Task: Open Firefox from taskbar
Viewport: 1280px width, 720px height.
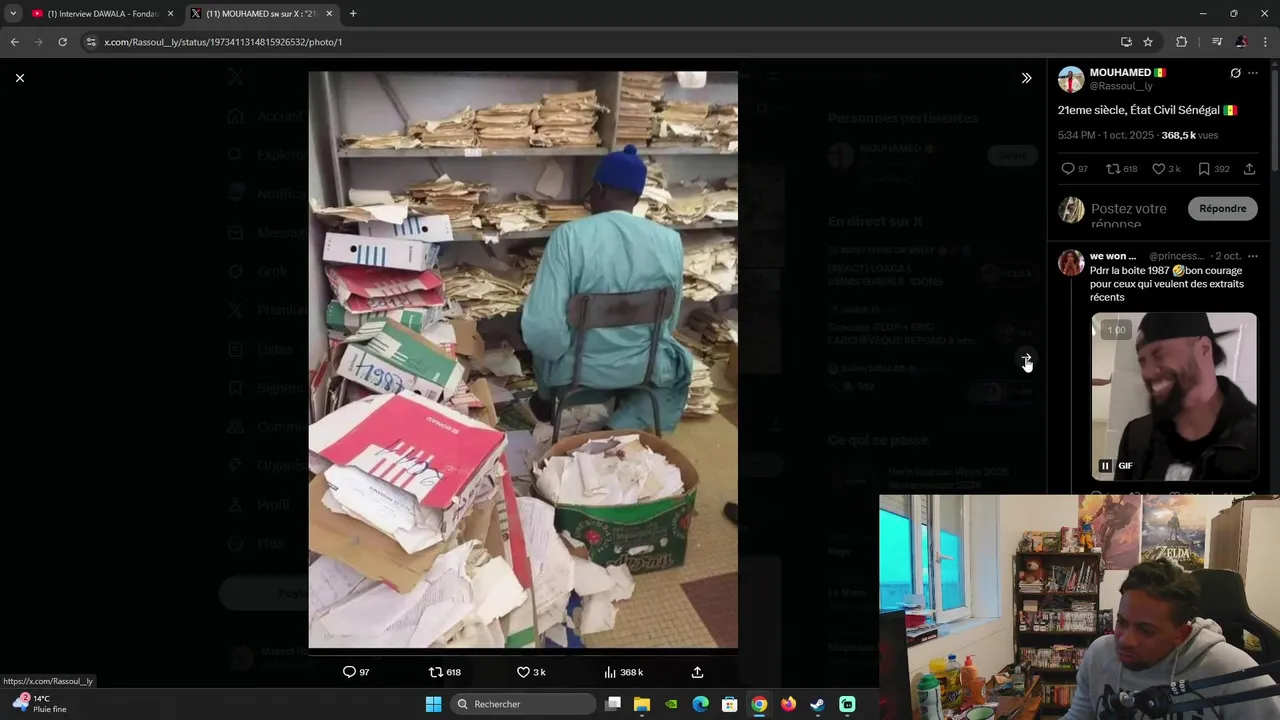Action: click(x=788, y=704)
